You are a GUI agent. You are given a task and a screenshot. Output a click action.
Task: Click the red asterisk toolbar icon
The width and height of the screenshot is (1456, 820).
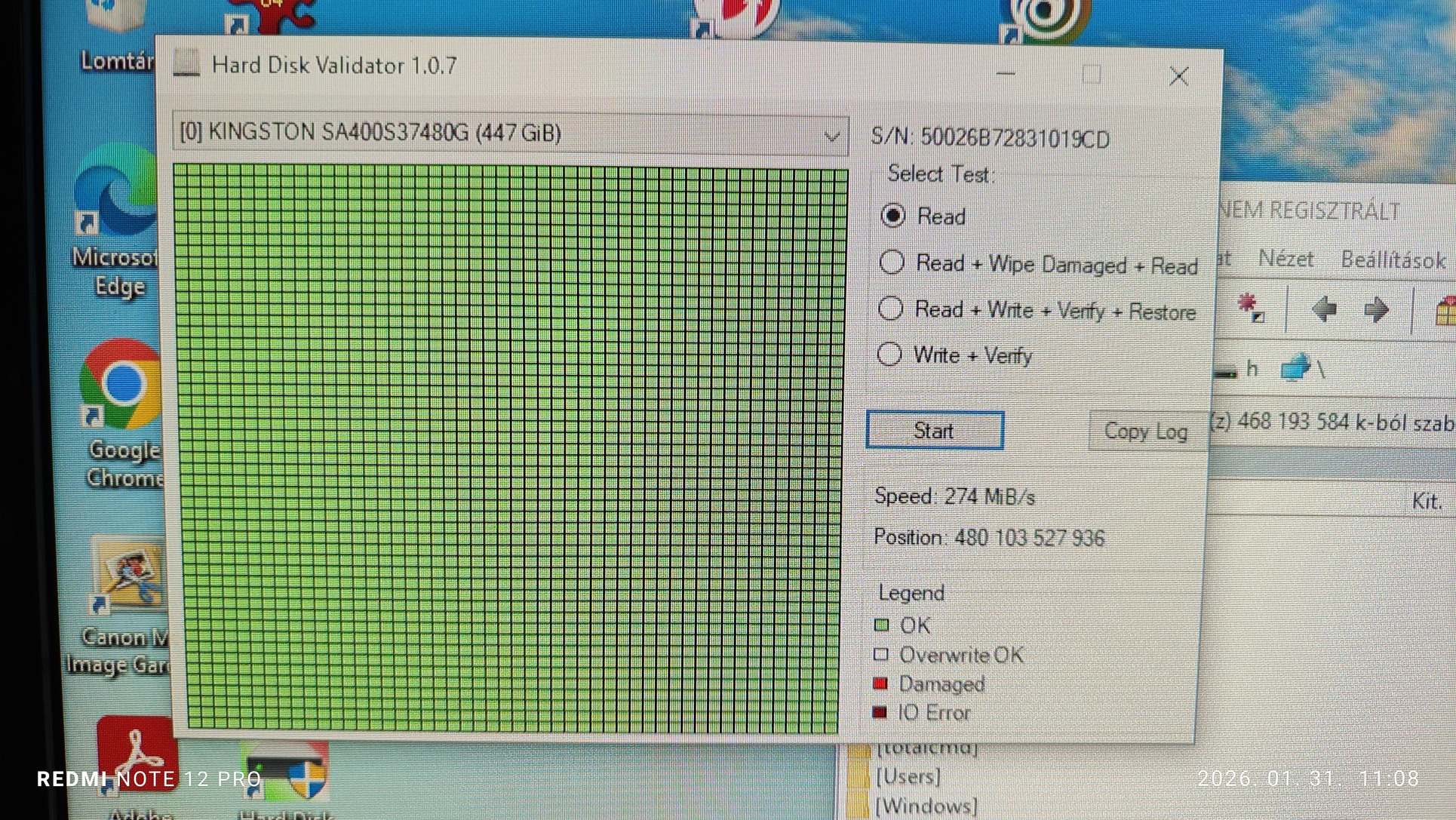pyautogui.click(x=1250, y=308)
